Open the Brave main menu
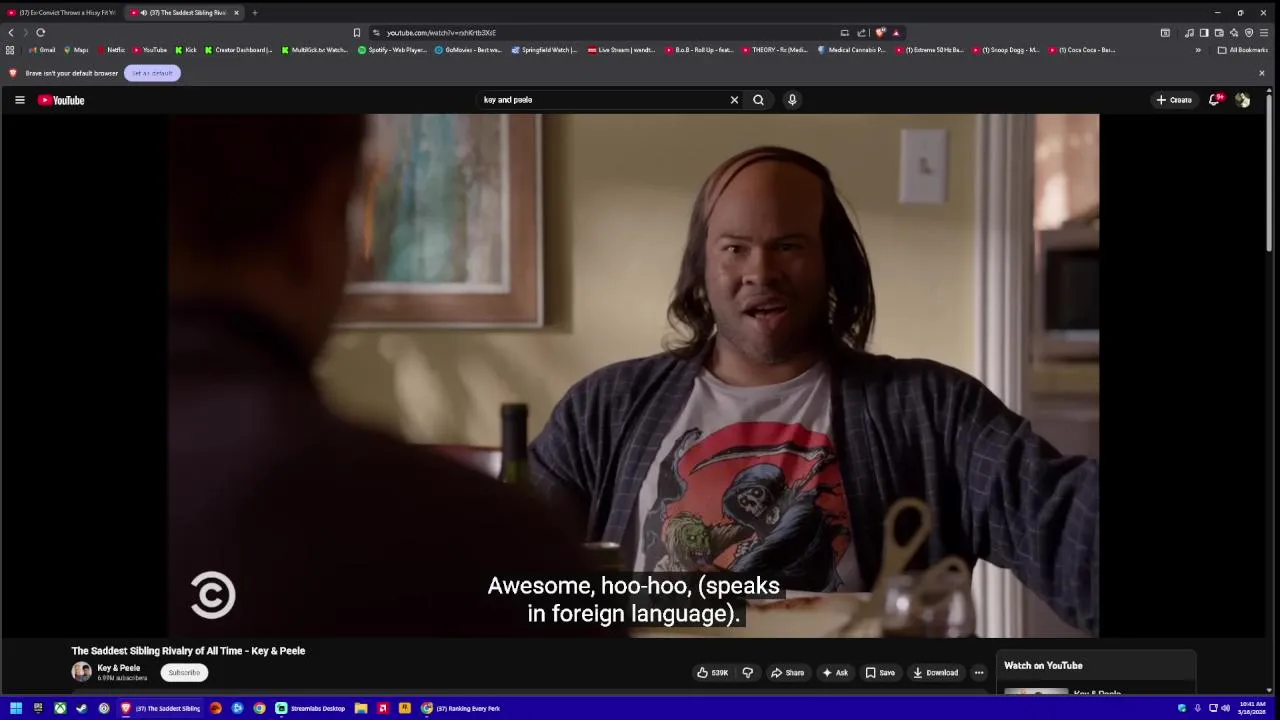The width and height of the screenshot is (1280, 720). point(1263,33)
